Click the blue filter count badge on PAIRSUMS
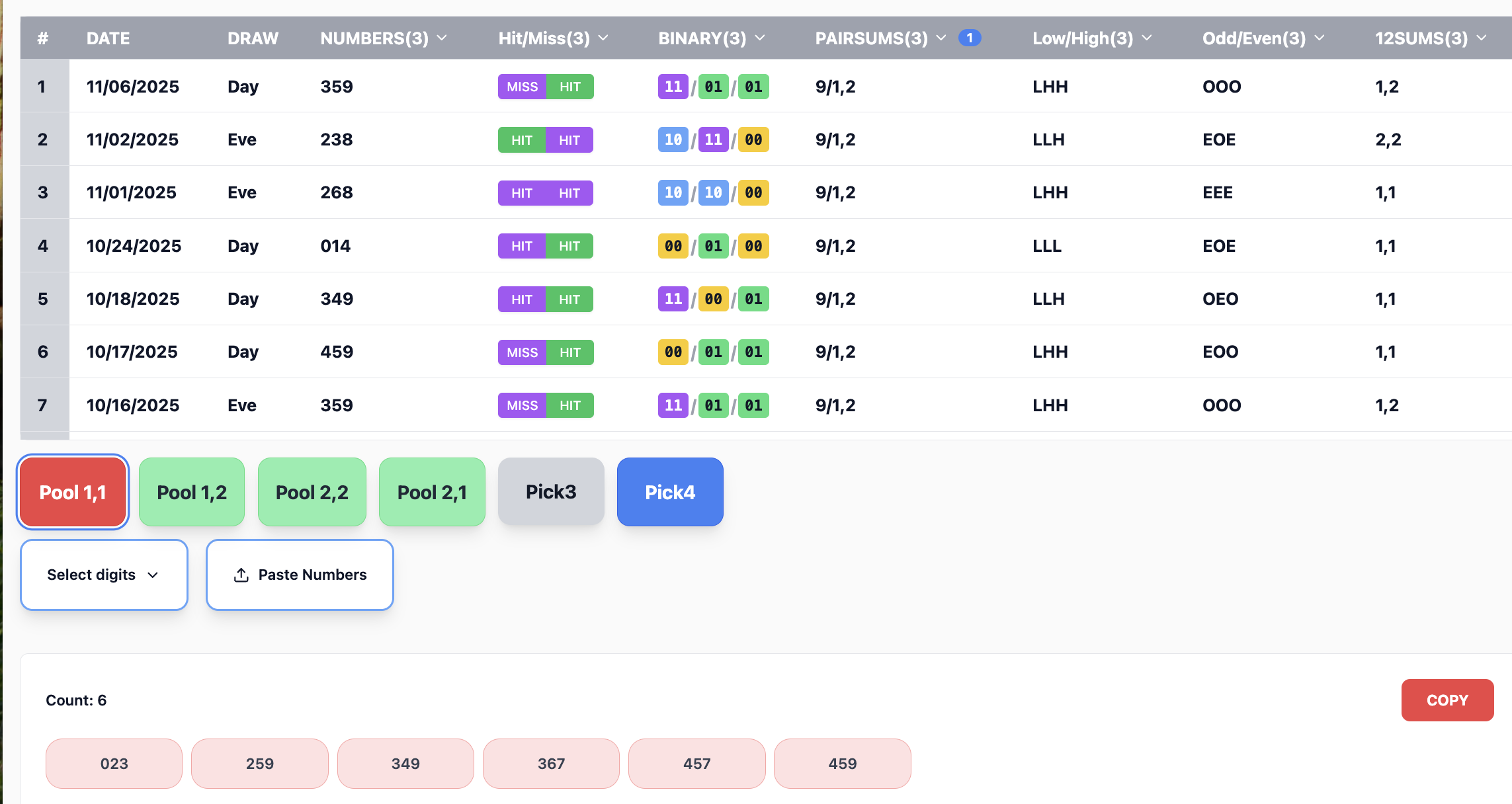This screenshot has width=1512, height=804. [970, 38]
